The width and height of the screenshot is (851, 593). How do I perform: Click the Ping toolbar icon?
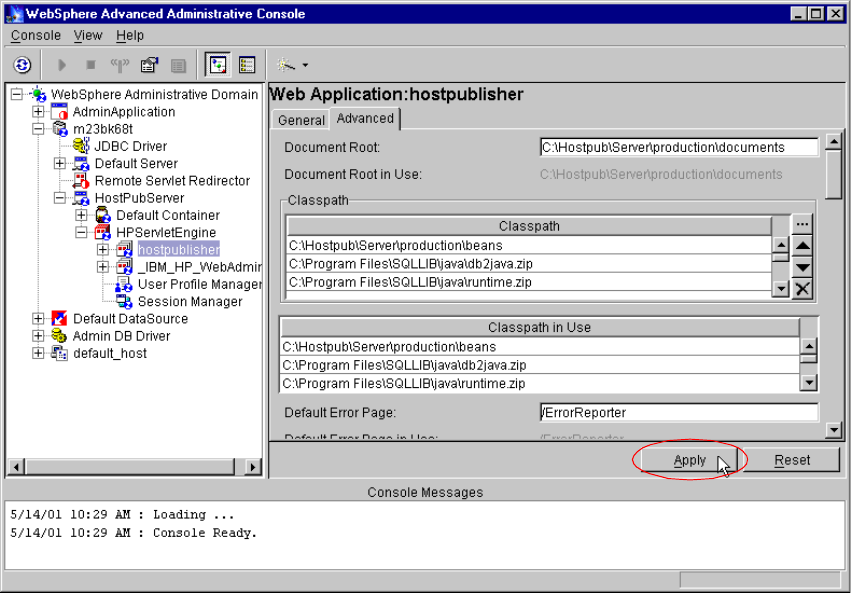tap(119, 64)
